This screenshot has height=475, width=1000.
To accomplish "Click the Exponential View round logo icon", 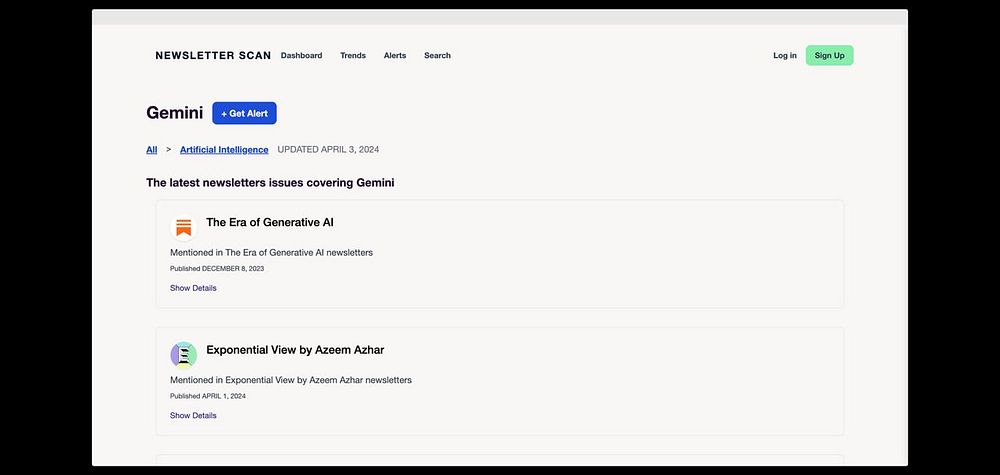I will [184, 355].
